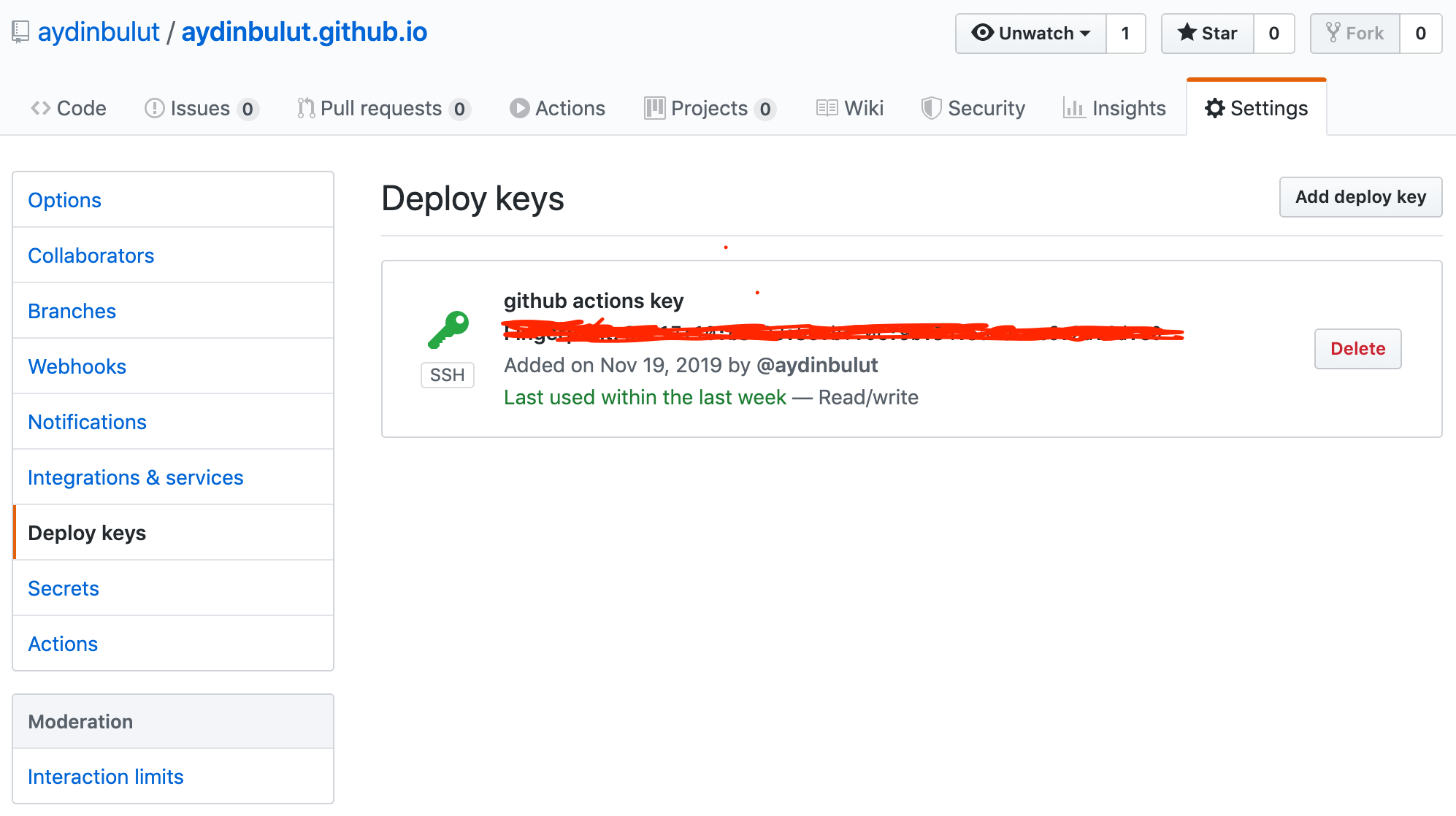Click the SSH label badge
The width and height of the screenshot is (1456, 816).
pyautogui.click(x=448, y=375)
